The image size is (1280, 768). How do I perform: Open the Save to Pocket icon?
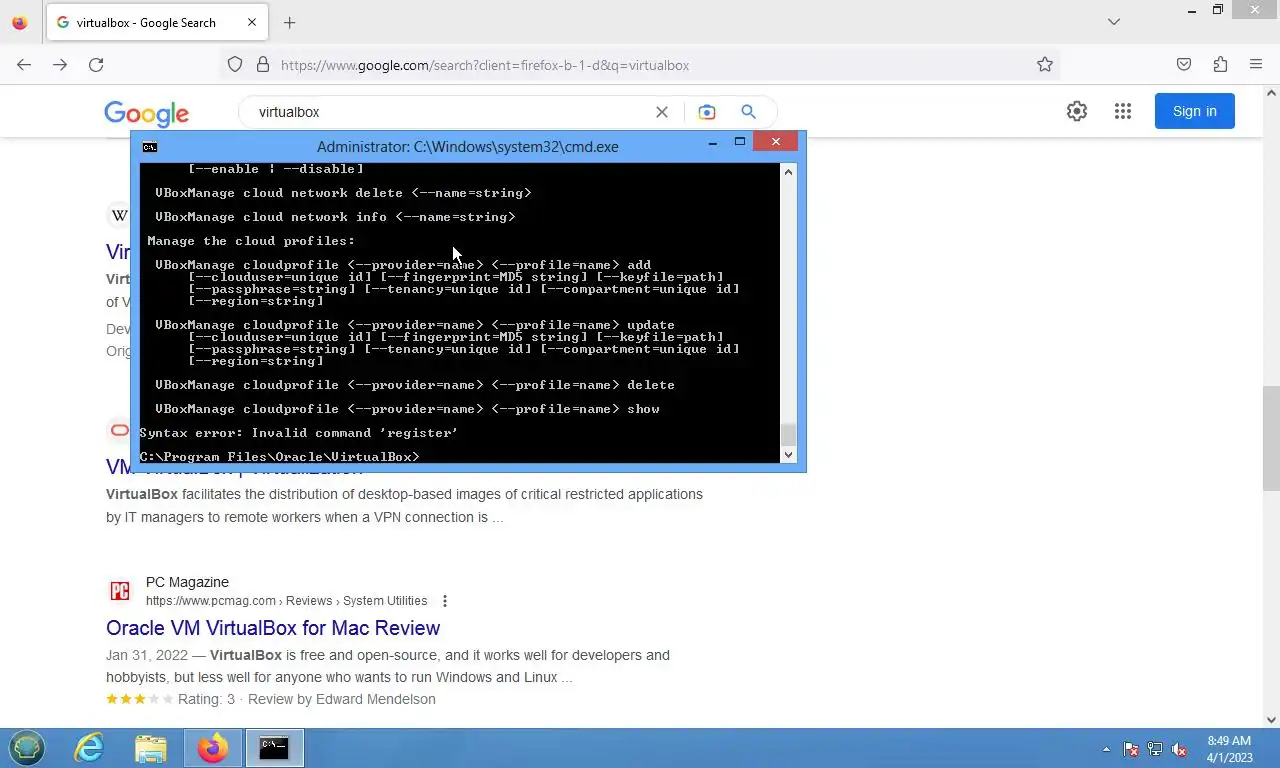point(1184,65)
